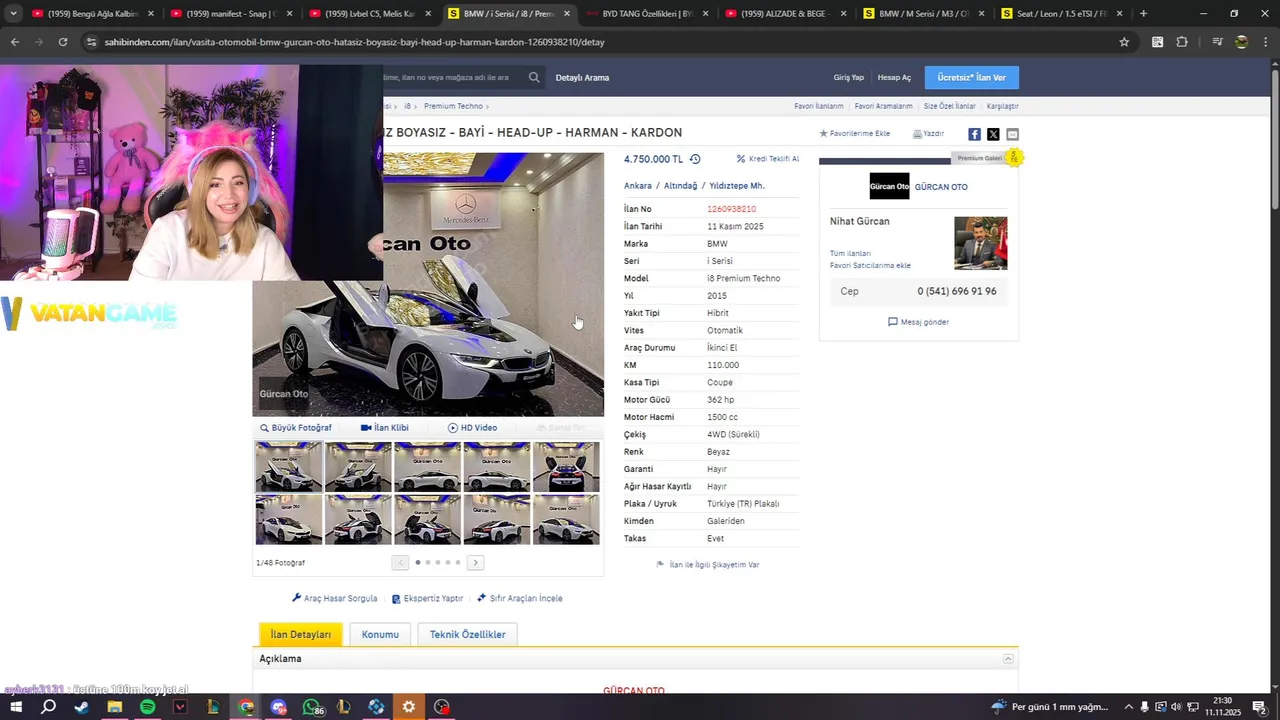Share listing by email envelope icon
This screenshot has width=1280, height=720.
[1012, 134]
